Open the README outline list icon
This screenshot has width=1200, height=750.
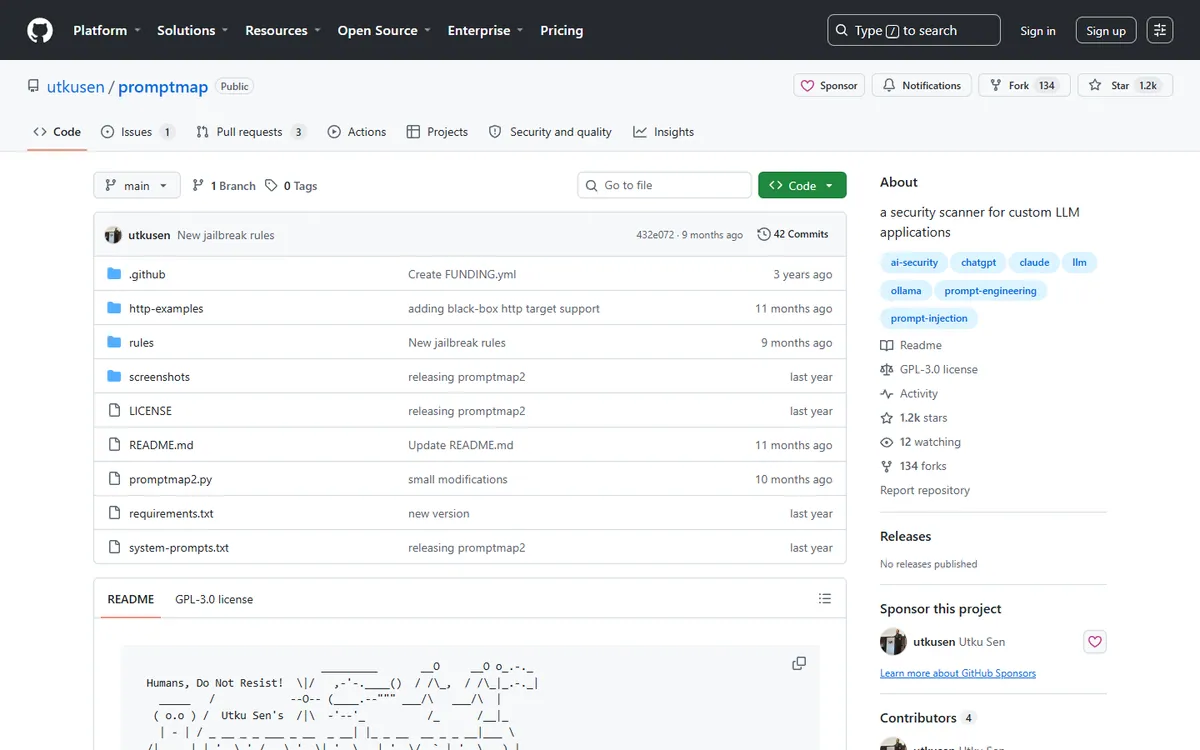[824, 599]
